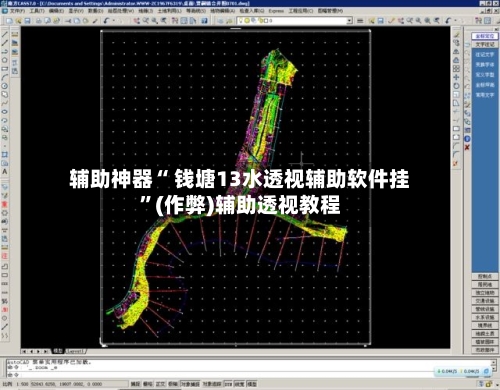Click the 植被园林 button in right panel
This screenshot has height=390, width=500.
pyautogui.click(x=485, y=342)
